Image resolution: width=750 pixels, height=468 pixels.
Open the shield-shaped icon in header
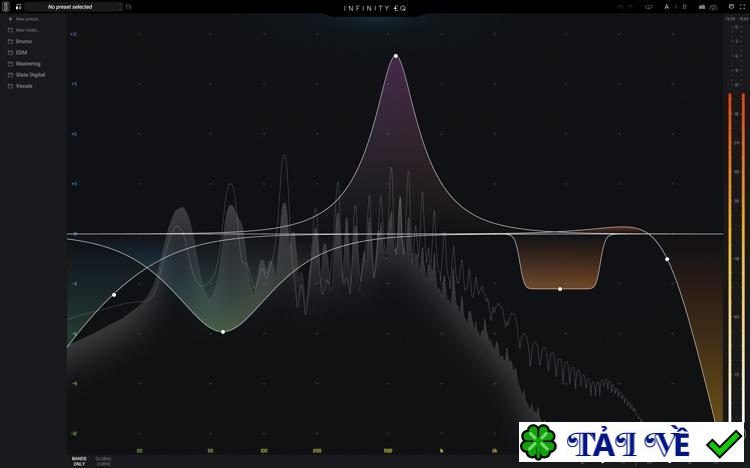[731, 7]
